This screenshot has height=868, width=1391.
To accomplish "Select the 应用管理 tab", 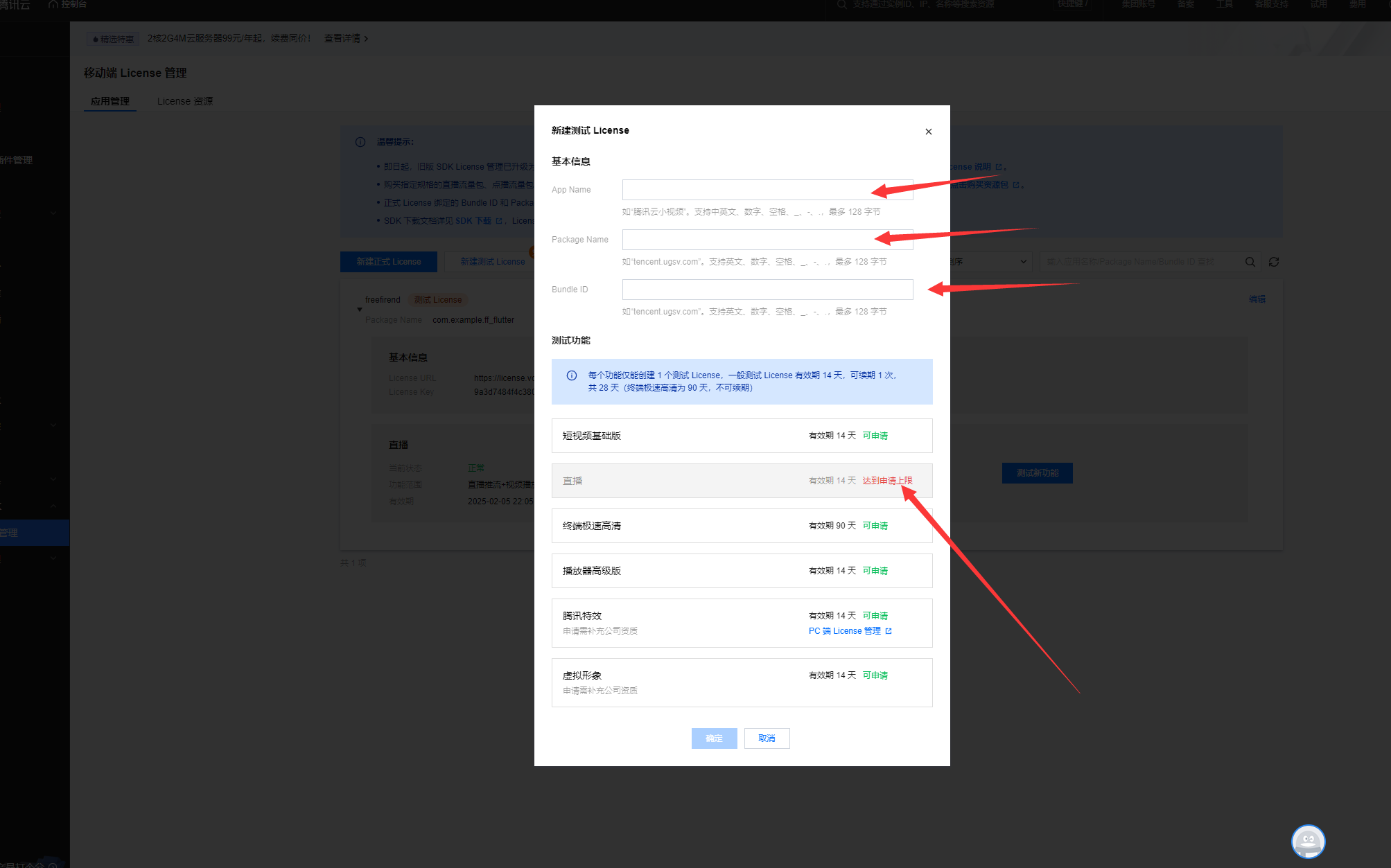I will [110, 101].
